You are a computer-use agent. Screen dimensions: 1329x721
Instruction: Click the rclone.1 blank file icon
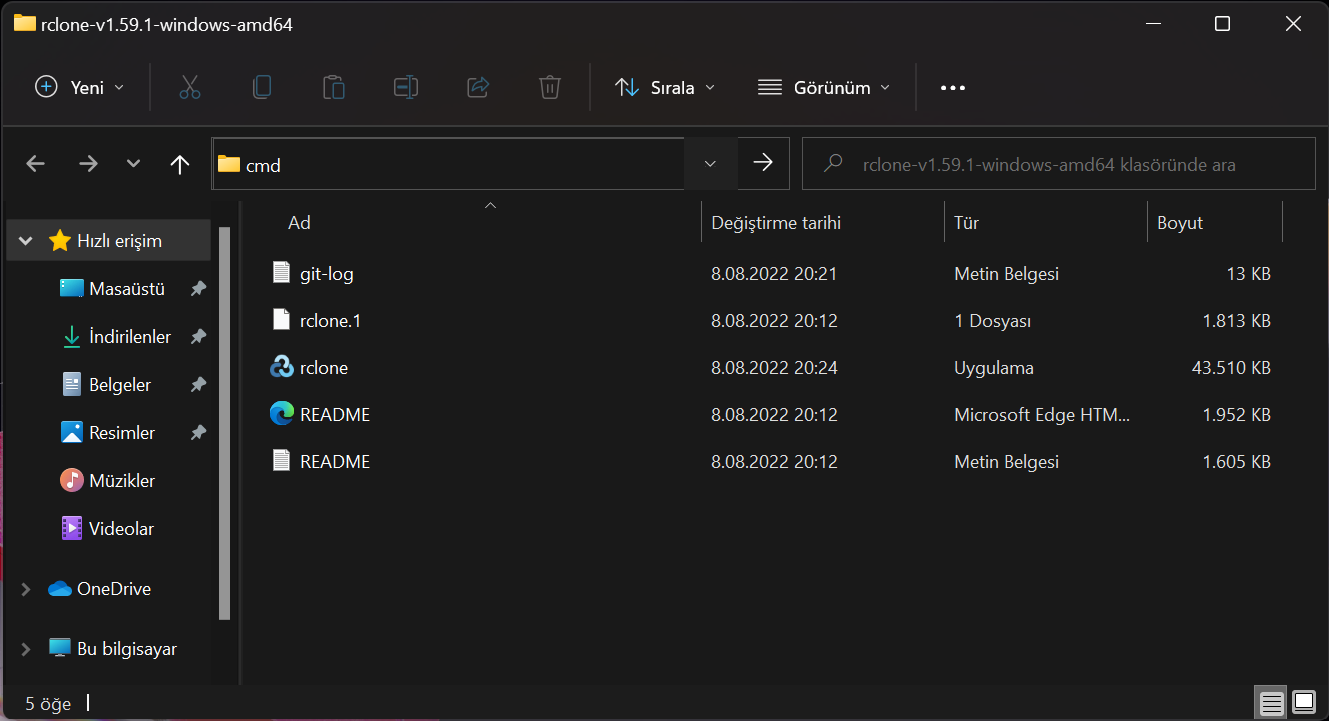click(281, 320)
